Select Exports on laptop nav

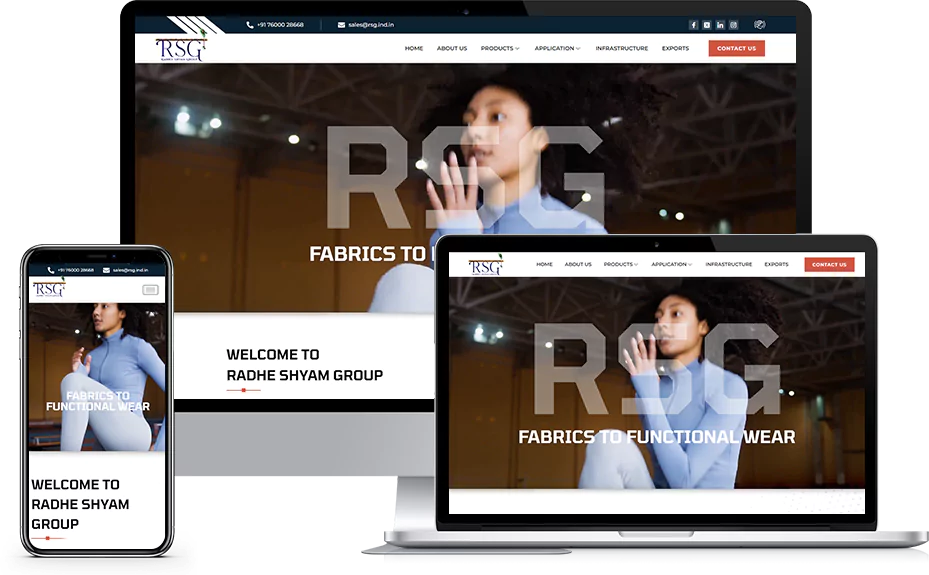tap(776, 265)
